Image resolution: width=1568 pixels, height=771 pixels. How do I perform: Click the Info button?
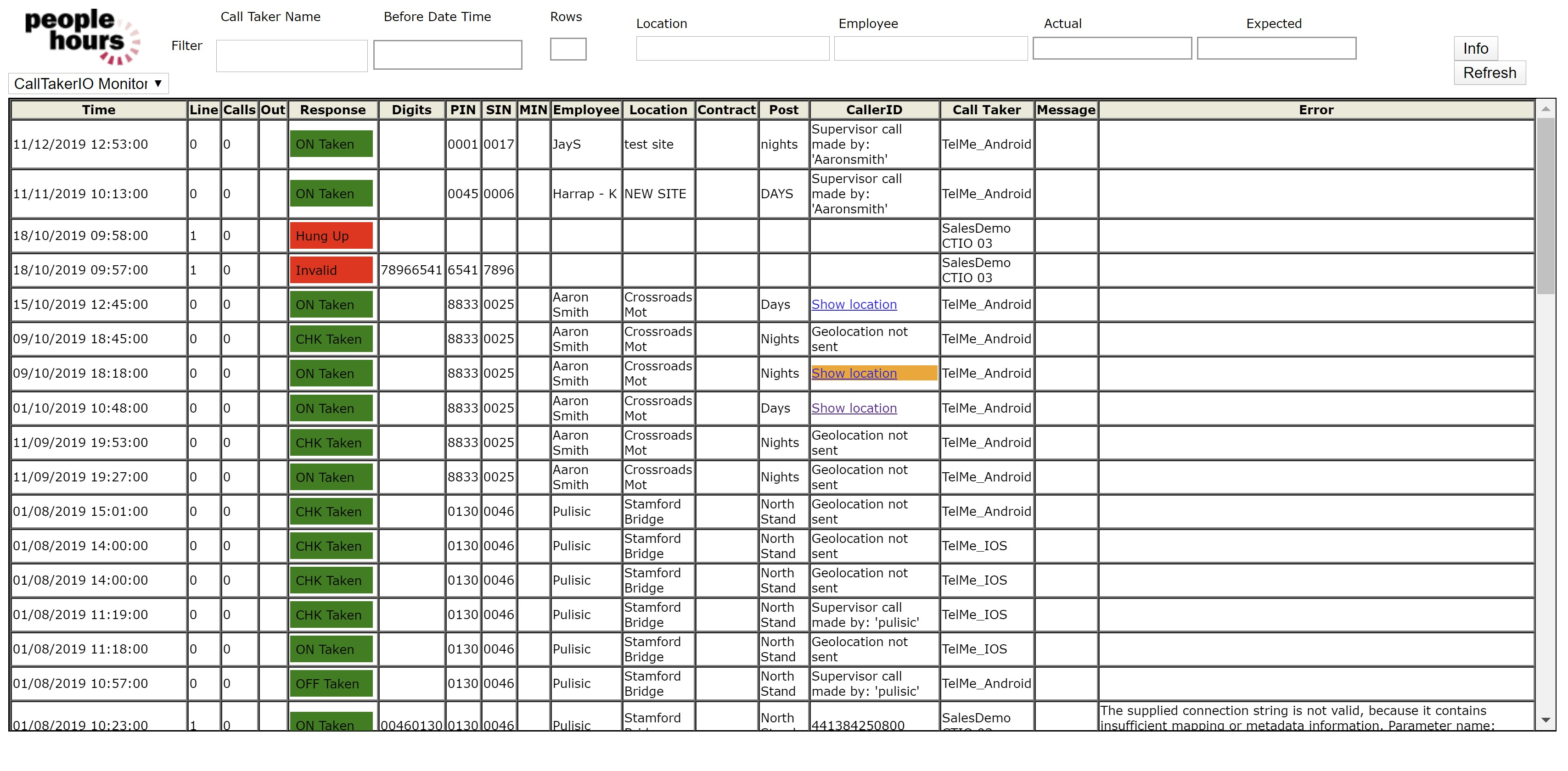(1475, 49)
